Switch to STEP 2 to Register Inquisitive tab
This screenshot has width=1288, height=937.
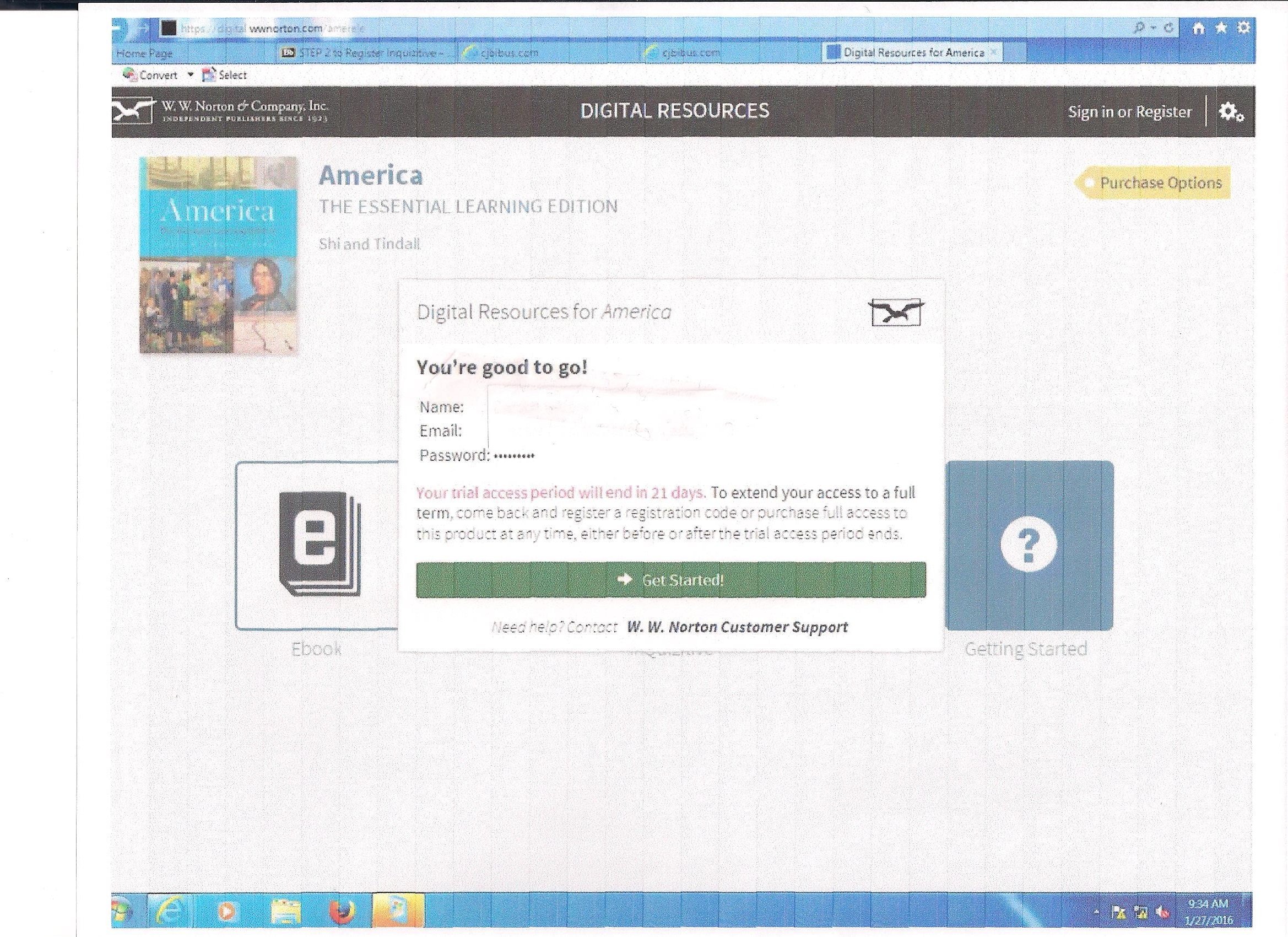[362, 53]
